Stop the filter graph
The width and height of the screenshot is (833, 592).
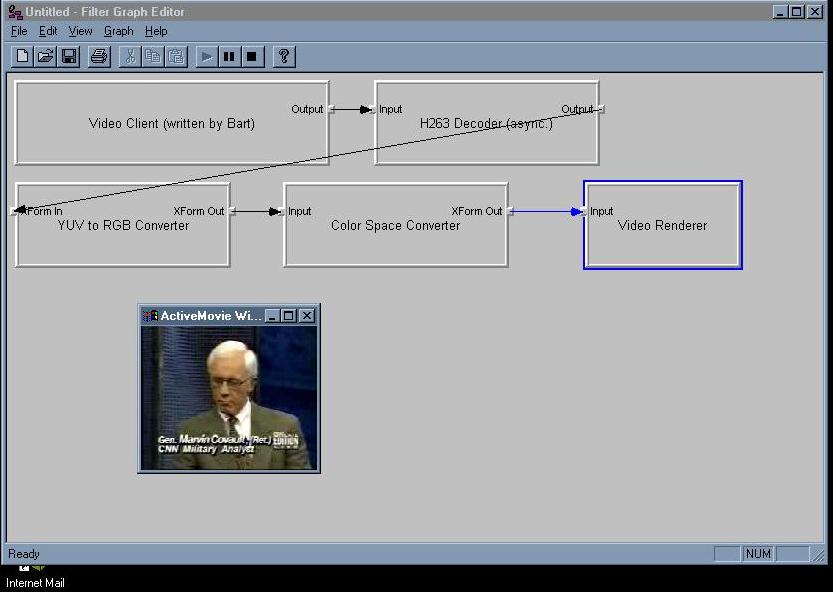click(253, 56)
